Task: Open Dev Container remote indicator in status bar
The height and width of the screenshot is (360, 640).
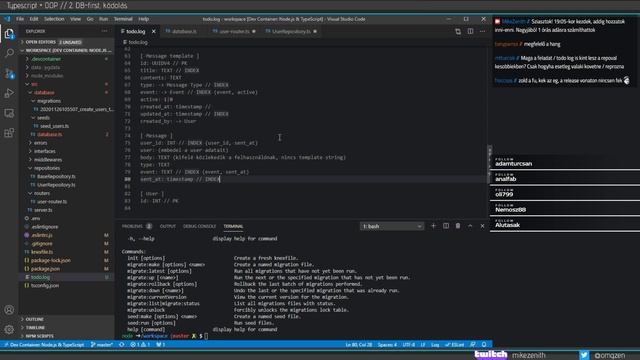Action: coord(44,345)
